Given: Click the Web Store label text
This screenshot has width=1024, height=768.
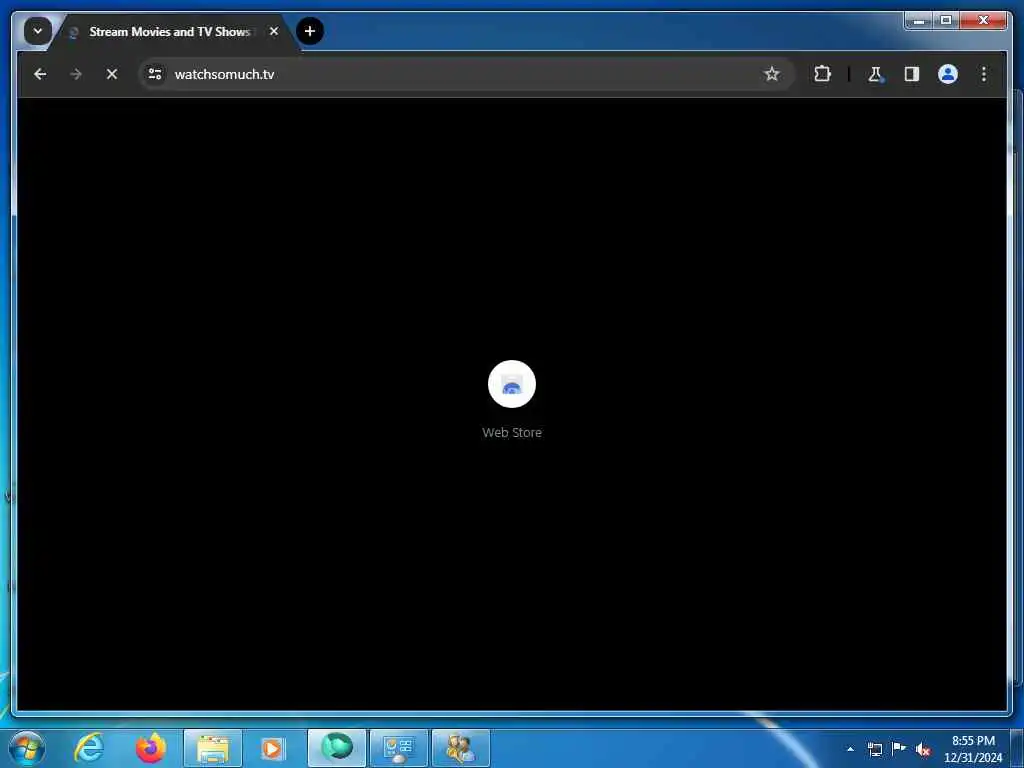Looking at the screenshot, I should [x=511, y=432].
